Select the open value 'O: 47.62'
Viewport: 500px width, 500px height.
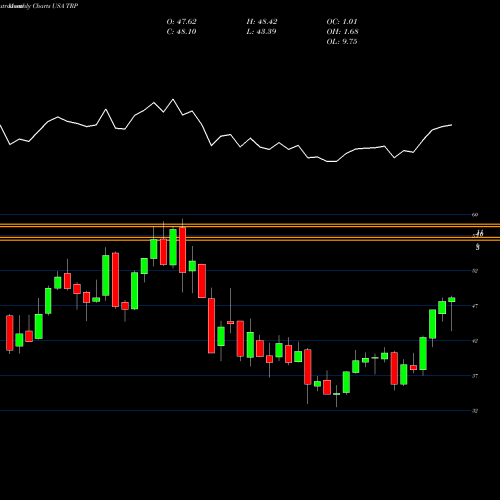[x=181, y=22]
